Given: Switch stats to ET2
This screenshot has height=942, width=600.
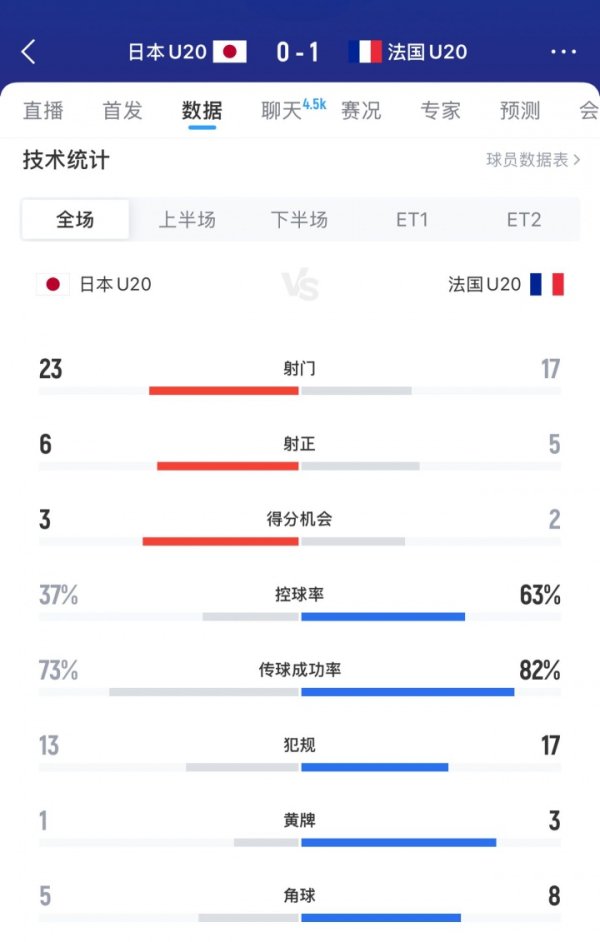Looking at the screenshot, I should click(x=524, y=220).
